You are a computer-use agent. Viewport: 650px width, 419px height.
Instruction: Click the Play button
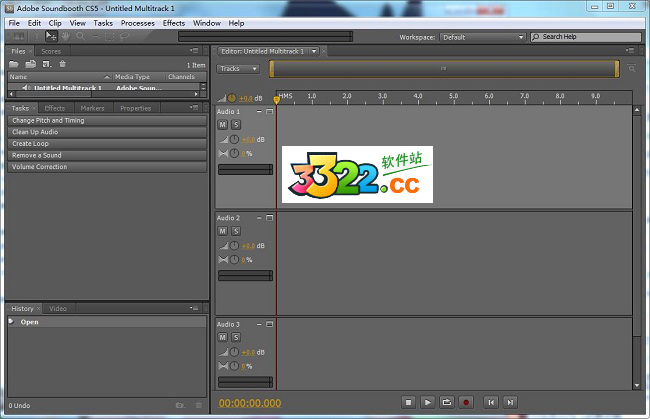427,402
